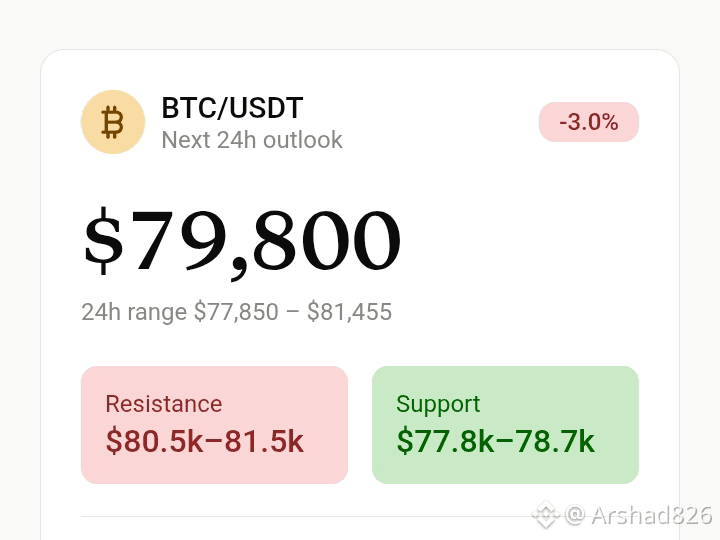Click the Support heading label

pyautogui.click(x=438, y=405)
